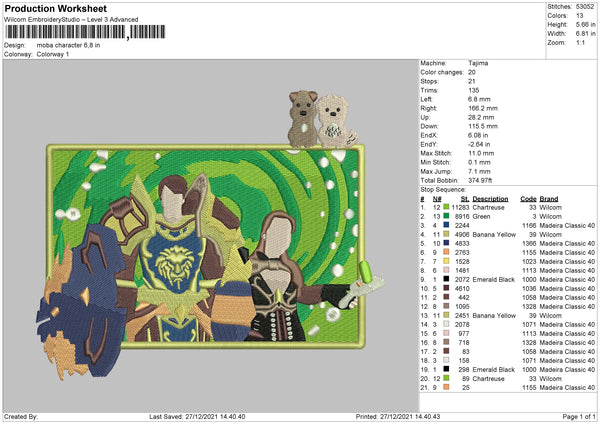Click the Trims value "135"
The image size is (600, 424).
pyautogui.click(x=474, y=90)
